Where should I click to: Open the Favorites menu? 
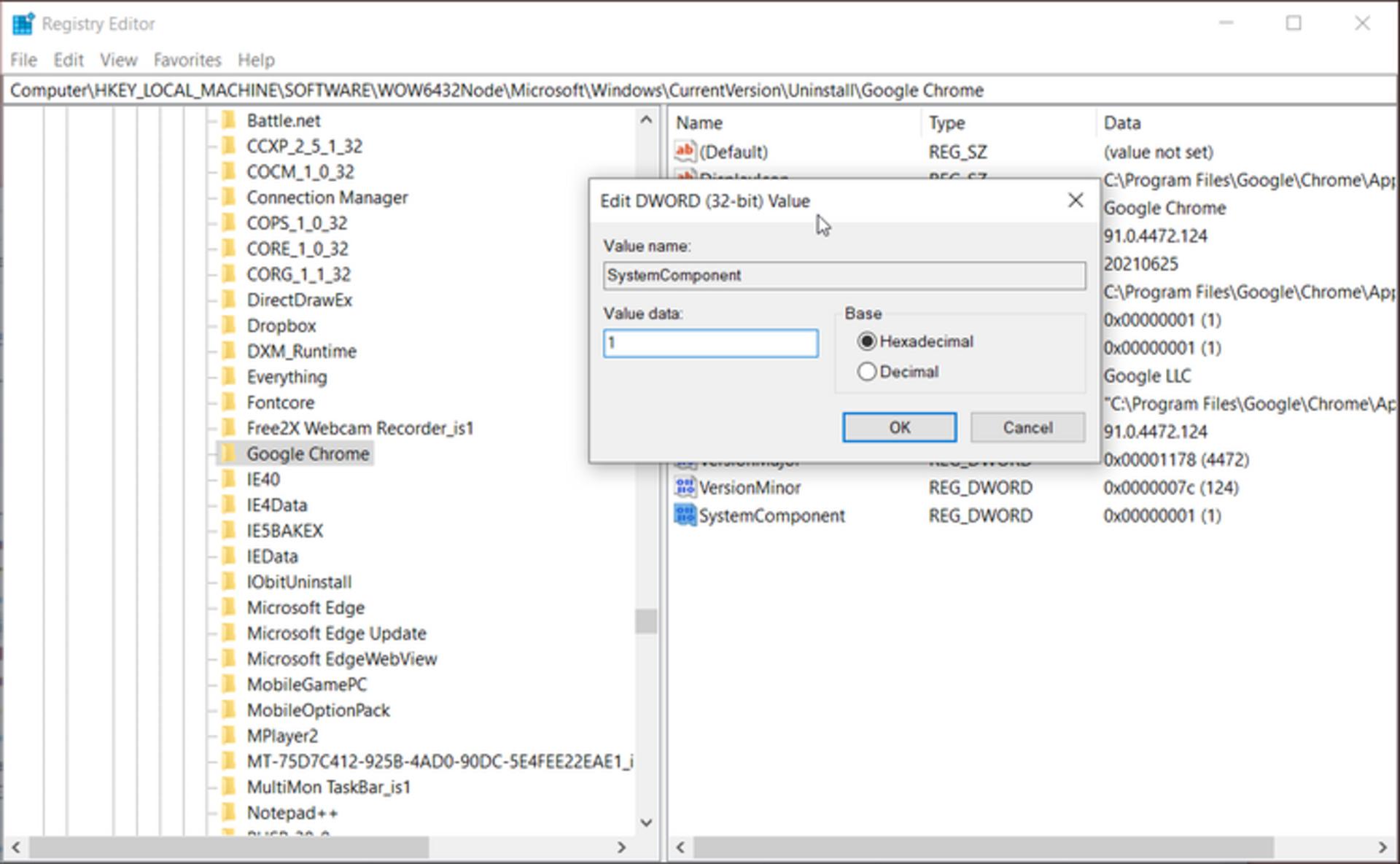[187, 60]
